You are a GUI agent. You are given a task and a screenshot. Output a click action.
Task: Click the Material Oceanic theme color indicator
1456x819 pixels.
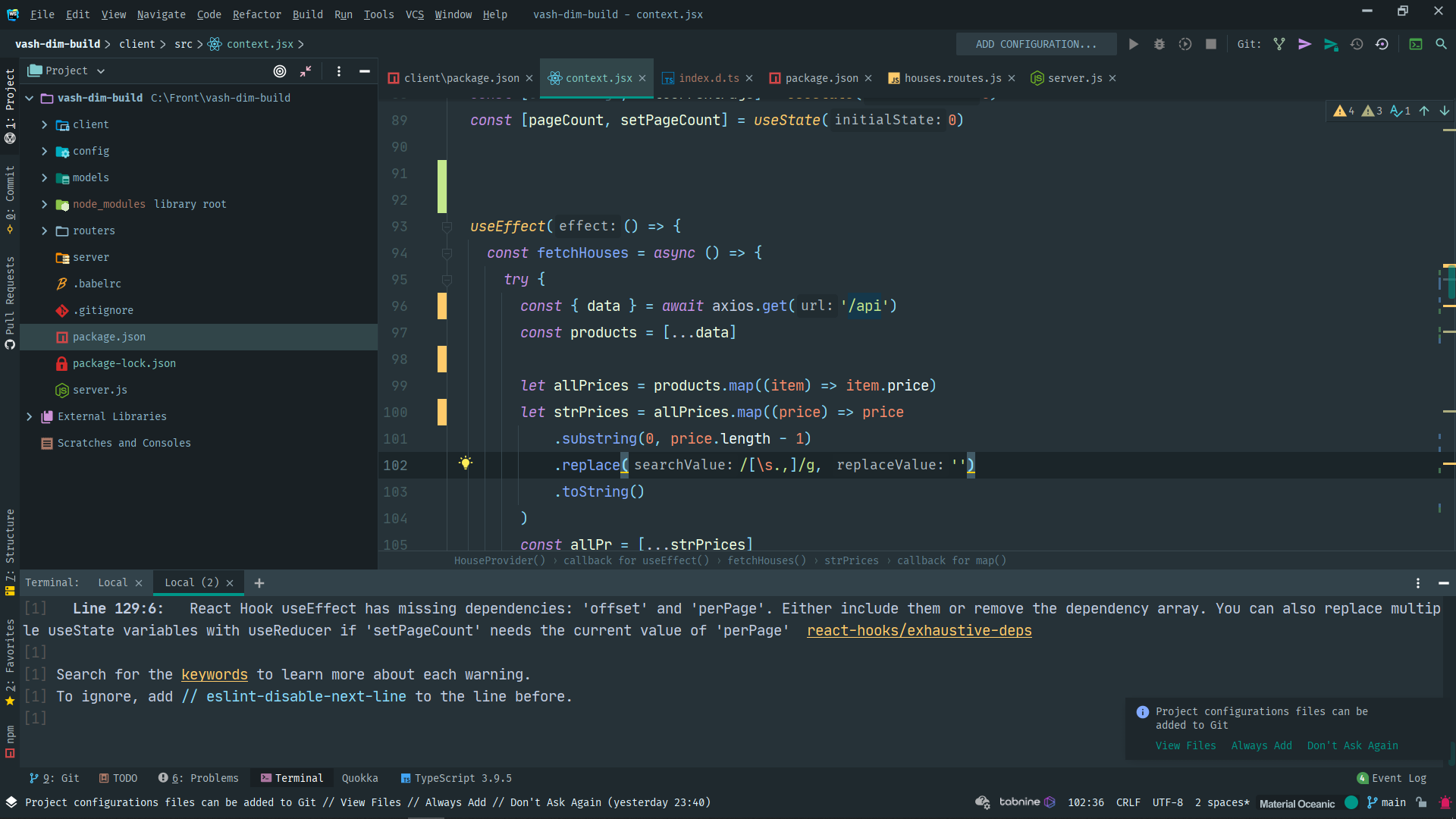click(1351, 802)
